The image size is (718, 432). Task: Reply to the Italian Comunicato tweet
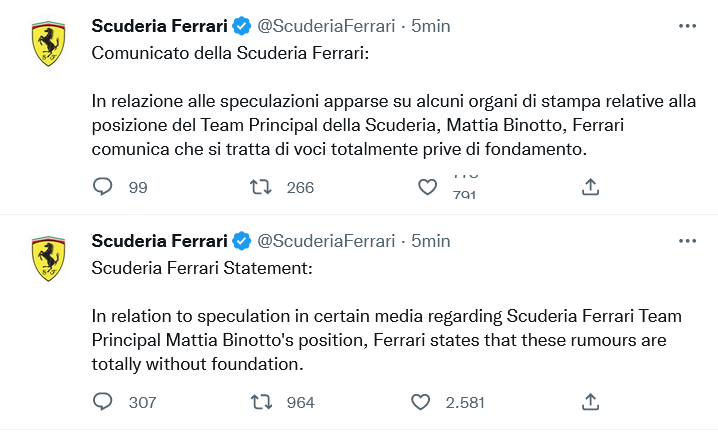click(x=102, y=187)
